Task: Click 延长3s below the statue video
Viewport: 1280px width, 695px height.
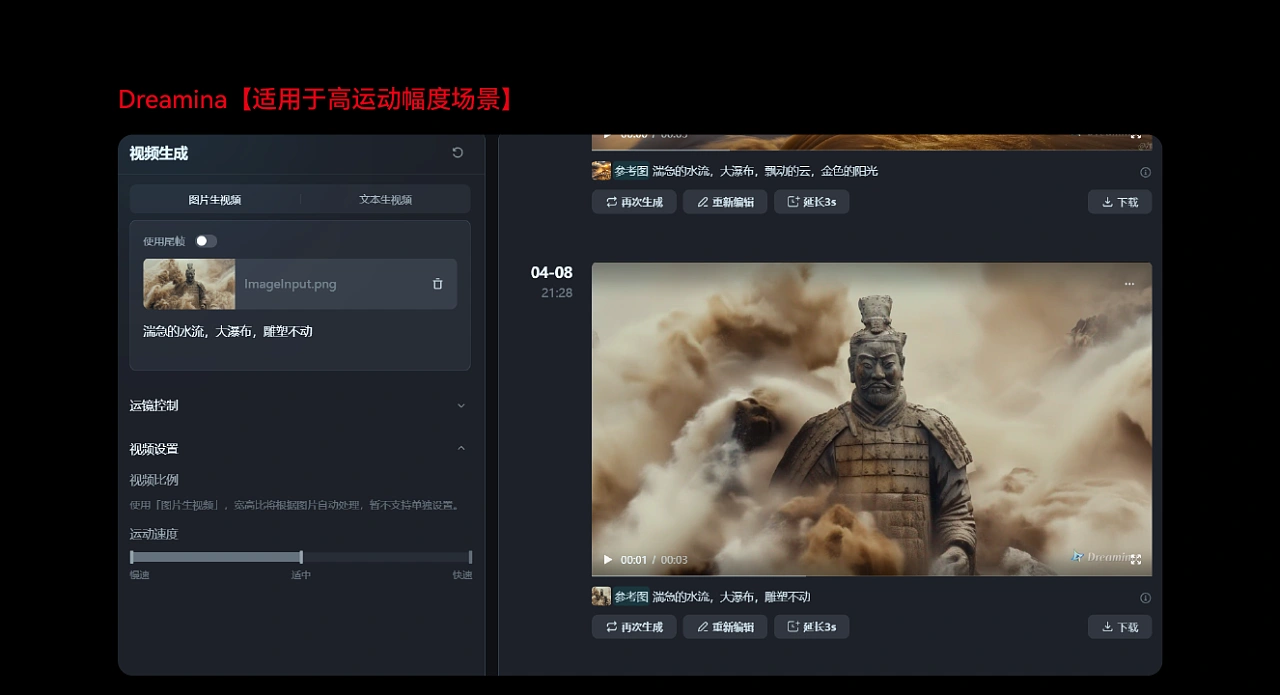Action: pyautogui.click(x=811, y=627)
